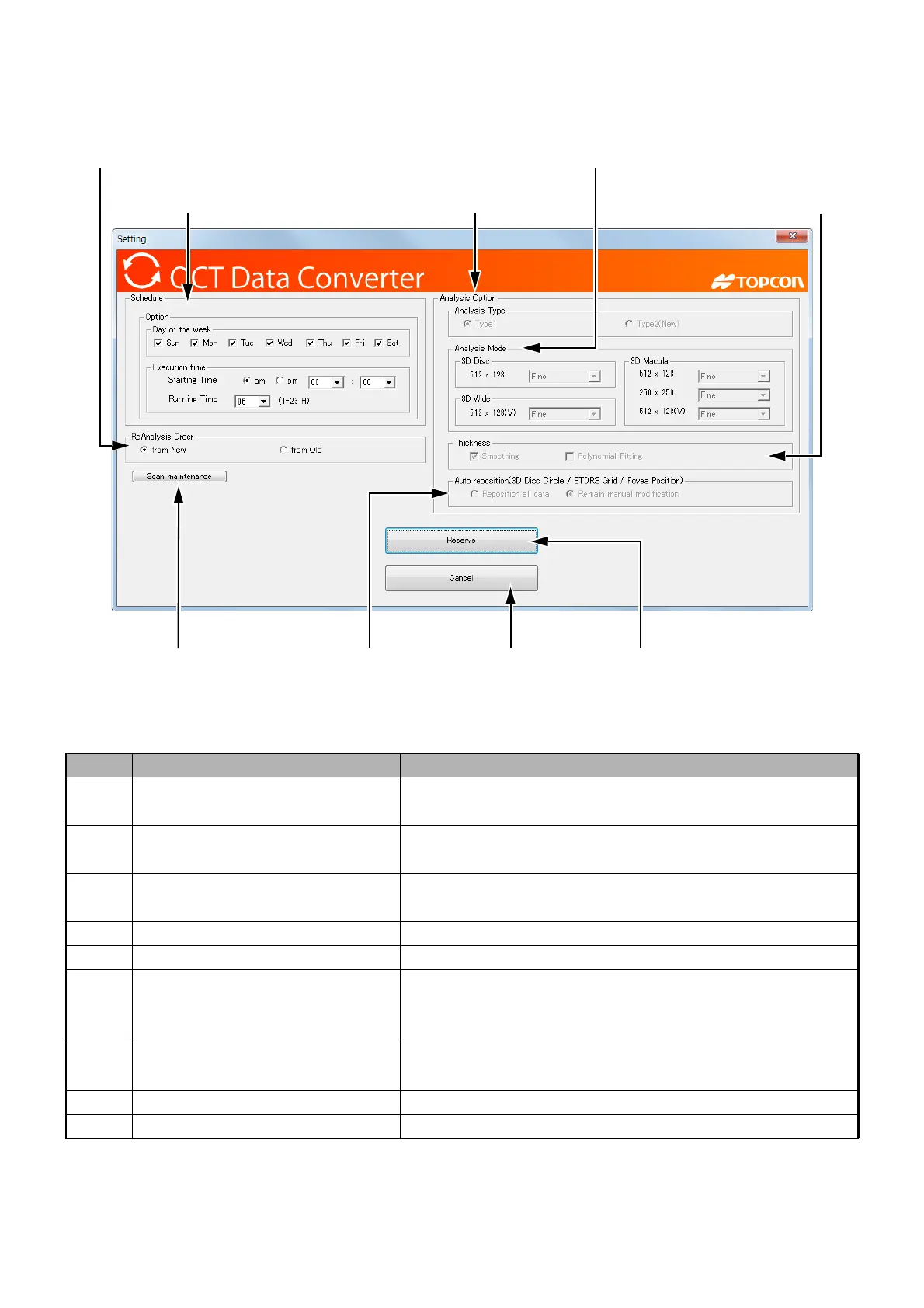Click the Scan maintenance button
Screen dimensions: 924x1308
(x=179, y=477)
